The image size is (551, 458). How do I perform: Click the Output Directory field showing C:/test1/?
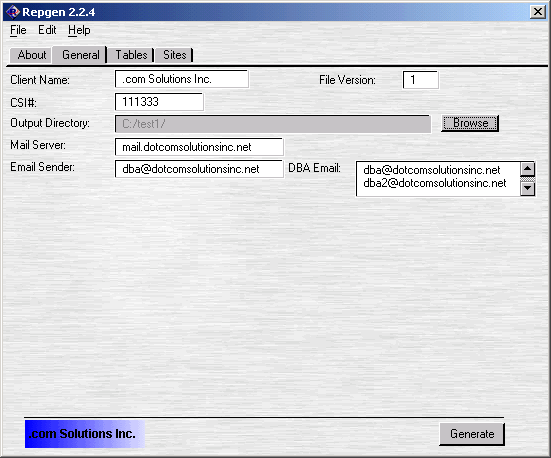click(273, 124)
